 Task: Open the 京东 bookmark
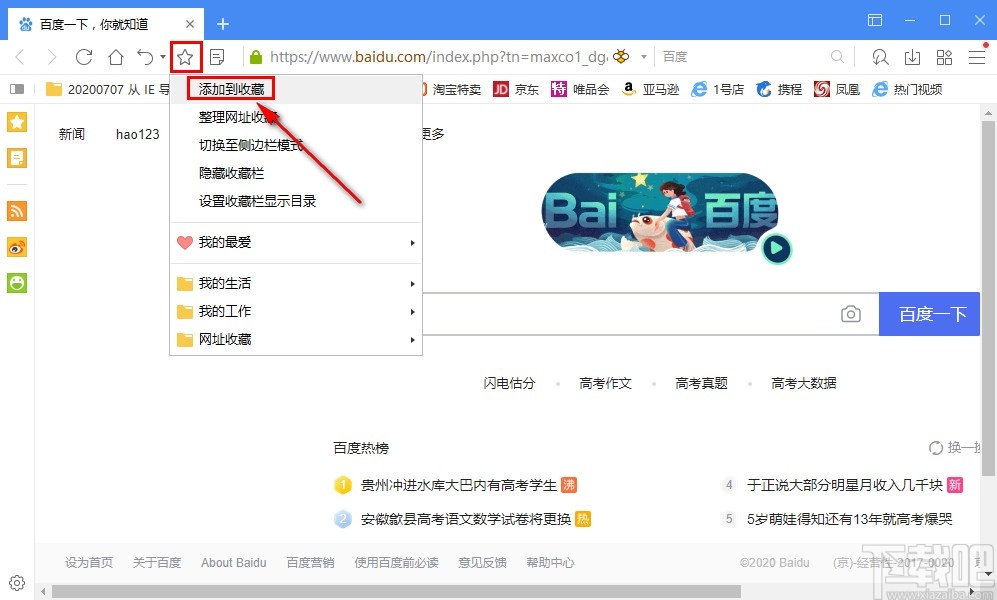pos(516,90)
